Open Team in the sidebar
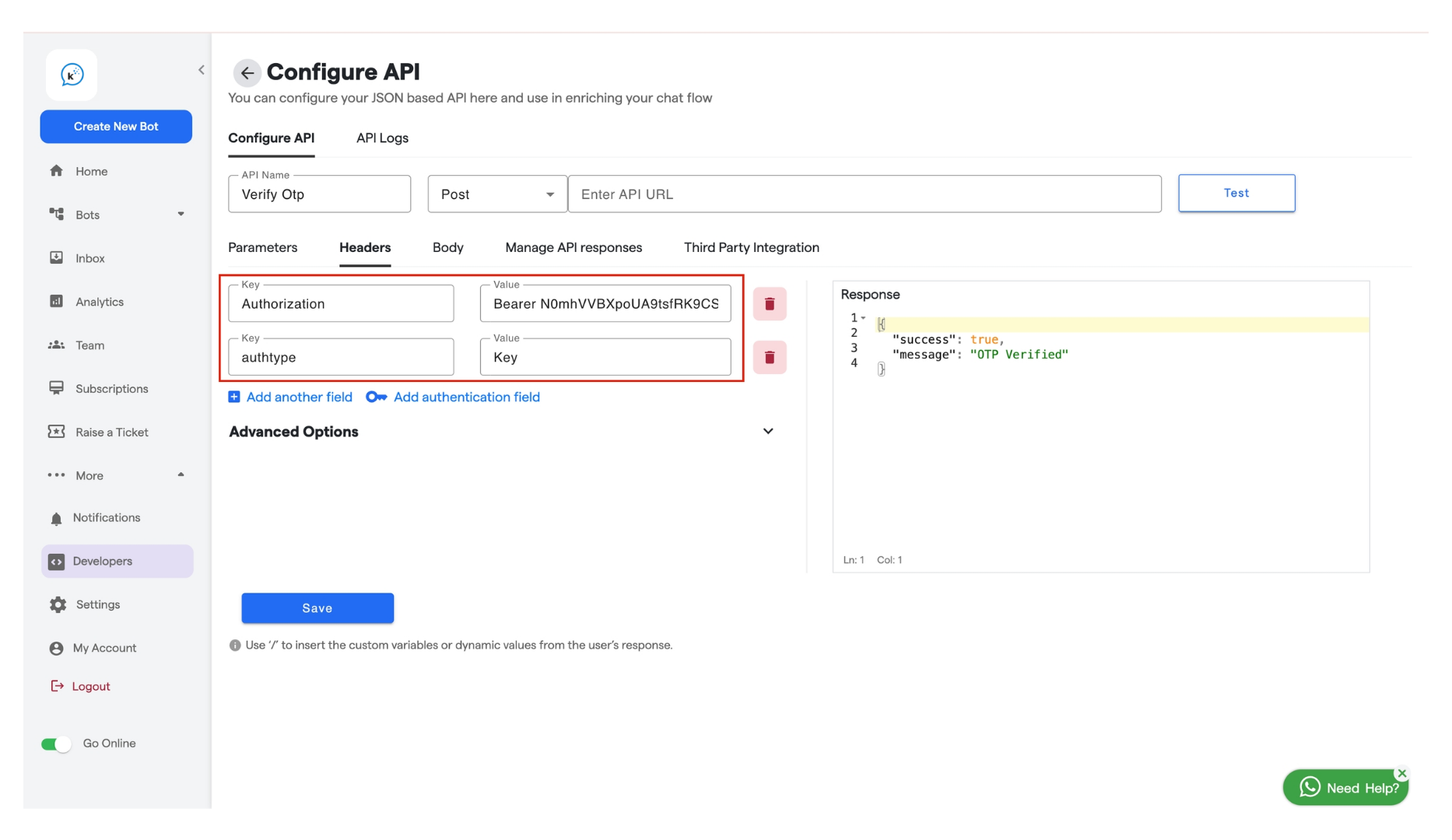The height and width of the screenshot is (840, 1452). (90, 345)
